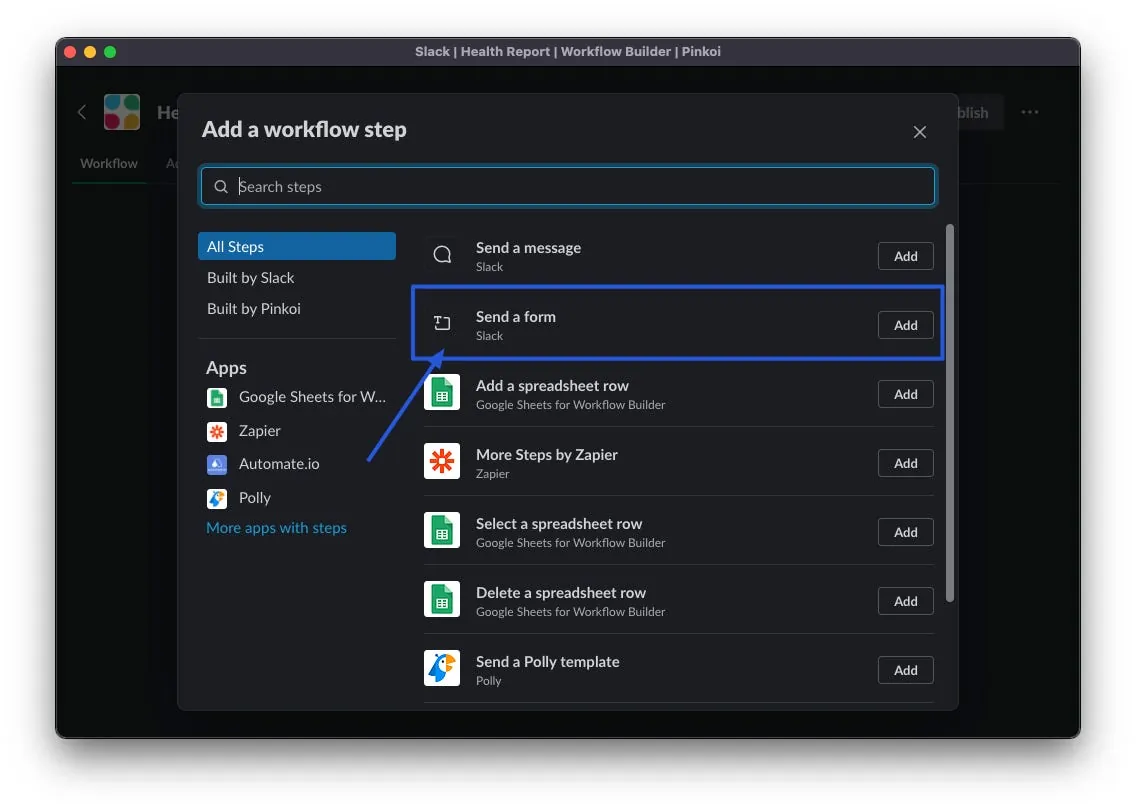Viewport: 1136px width, 812px height.
Task: Close the Add a workflow step dialog
Action: [x=920, y=132]
